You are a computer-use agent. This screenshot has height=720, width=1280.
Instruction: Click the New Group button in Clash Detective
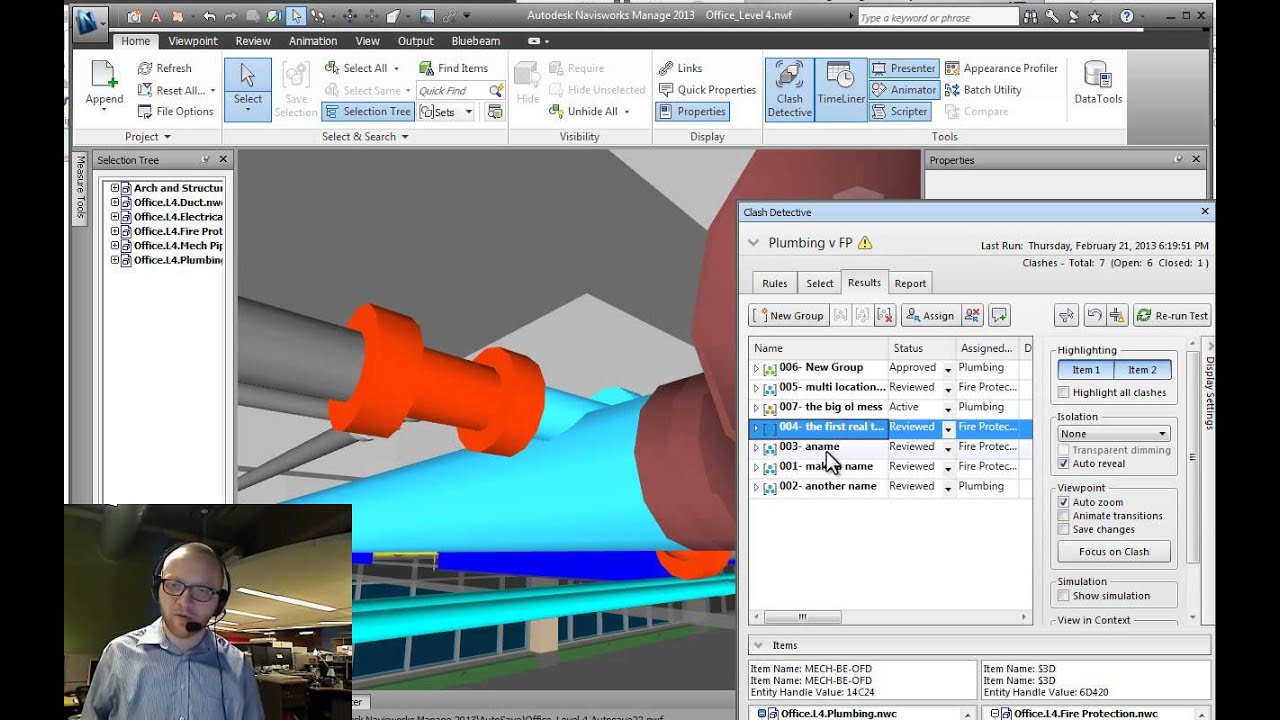click(x=788, y=315)
